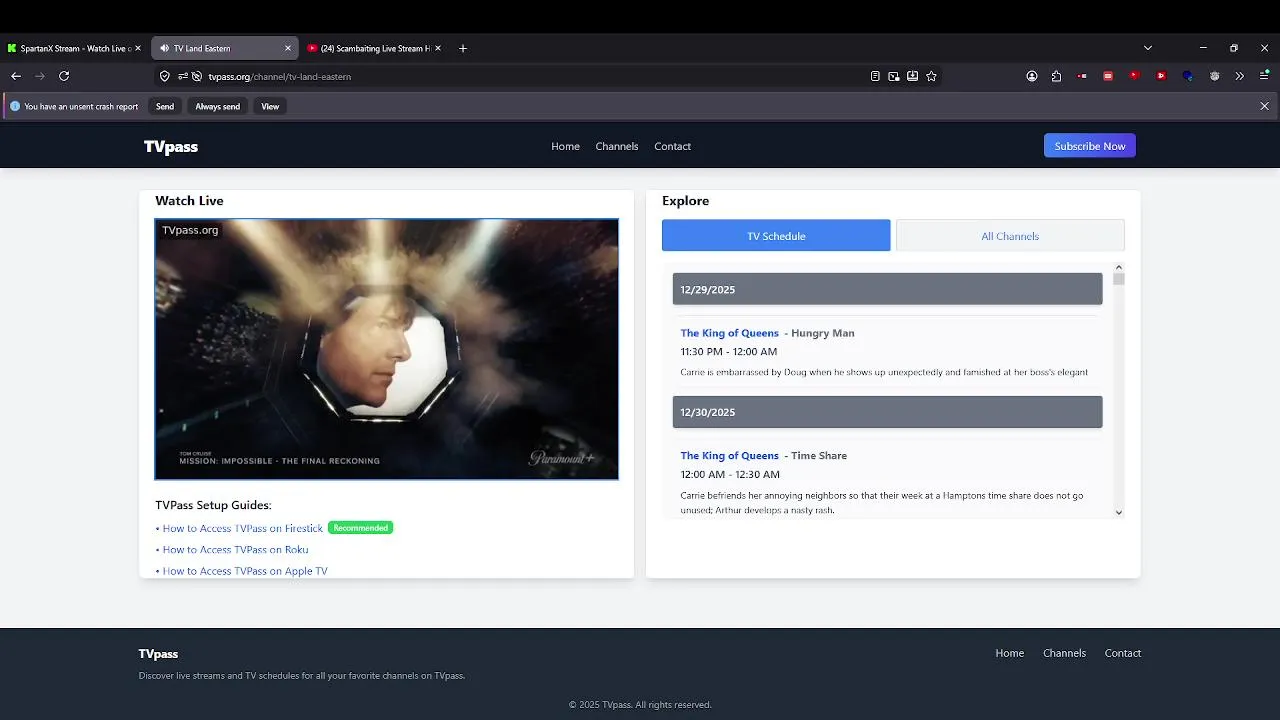Bookmark this page with the star icon
This screenshot has height=720, width=1280.
click(932, 76)
